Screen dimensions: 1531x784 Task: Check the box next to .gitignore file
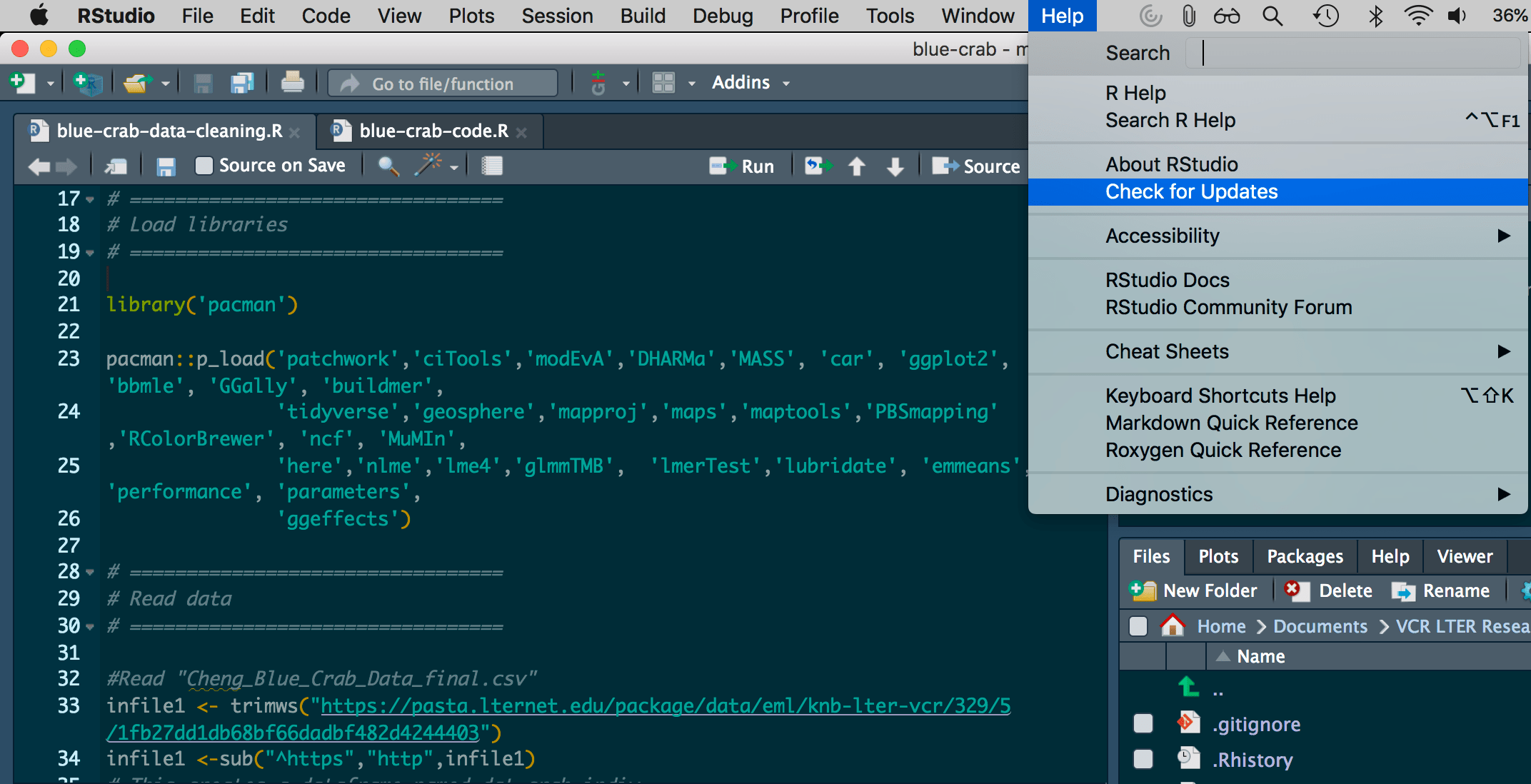[1143, 723]
